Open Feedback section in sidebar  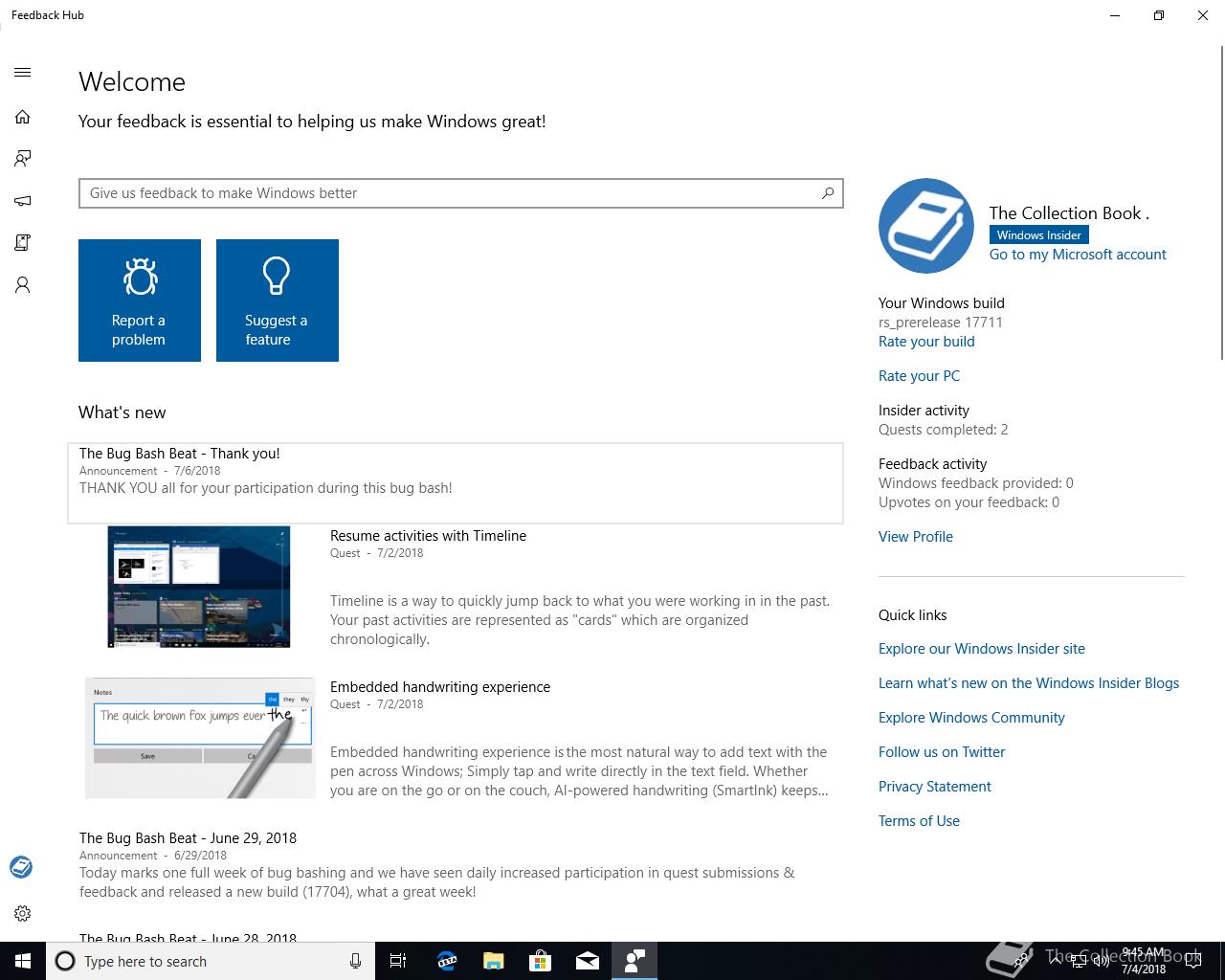[x=23, y=159]
